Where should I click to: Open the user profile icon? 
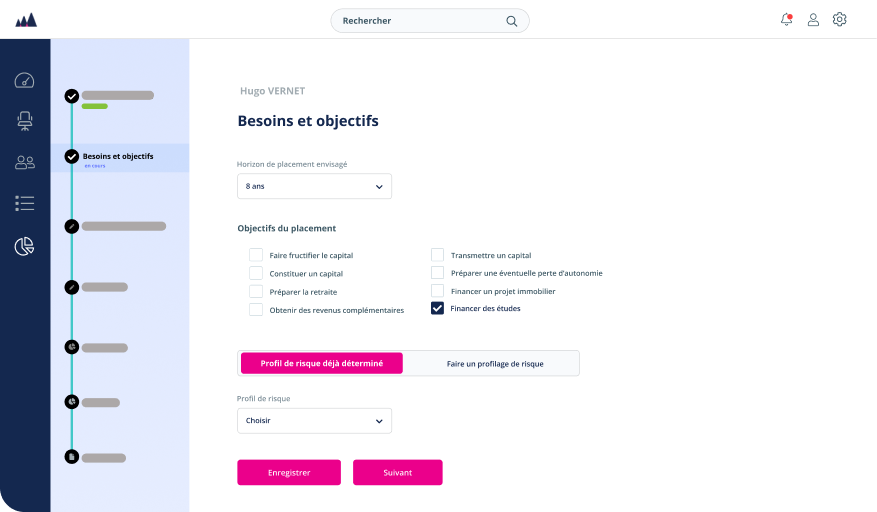[813, 20]
